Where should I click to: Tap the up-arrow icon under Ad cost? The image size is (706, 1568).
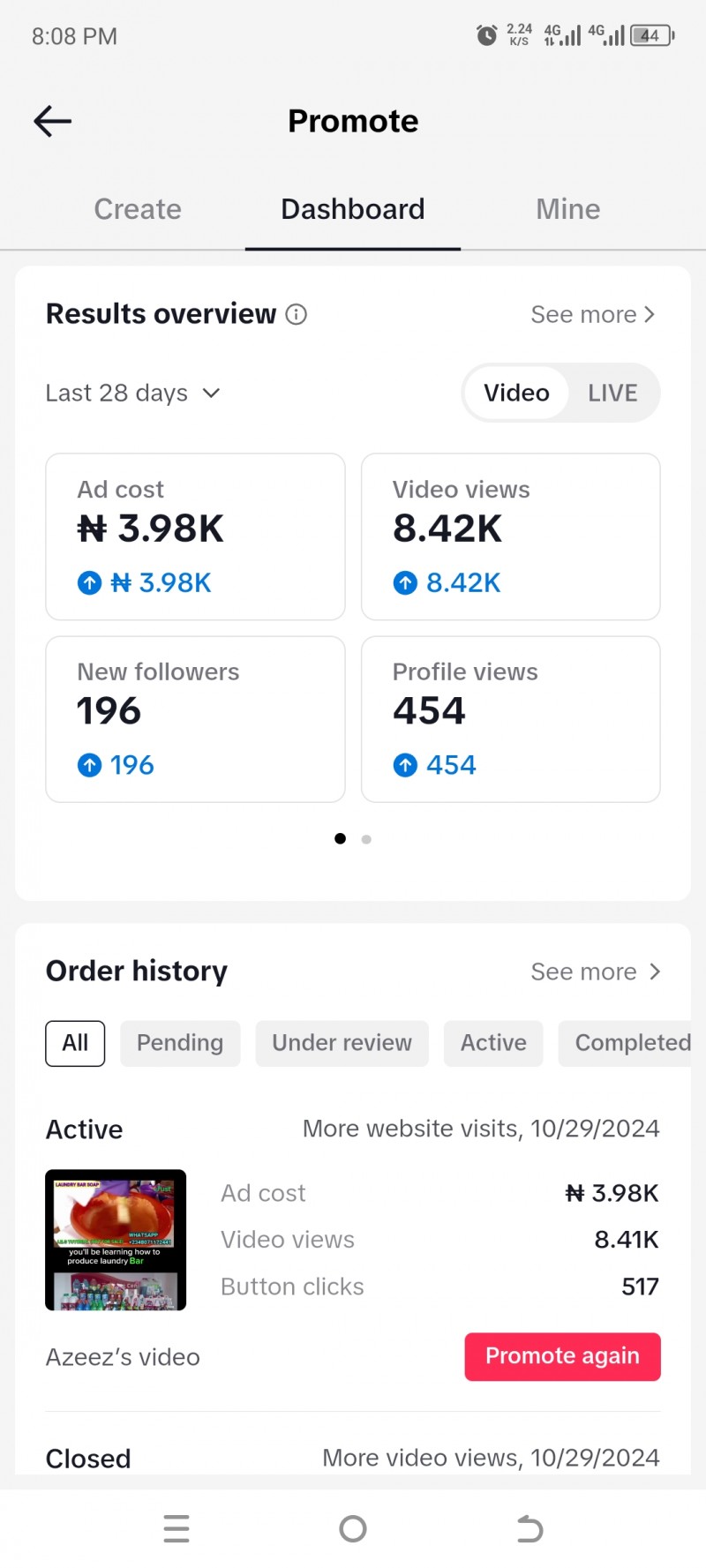[90, 582]
